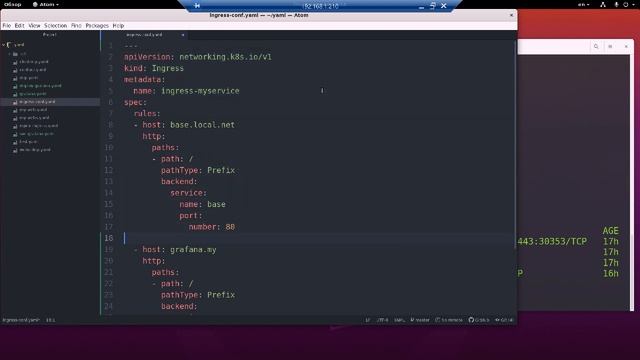Image resolution: width=640 pixels, height=360 pixels.
Task: Click the 'kind: Ingress' line
Action: click(x=154, y=68)
